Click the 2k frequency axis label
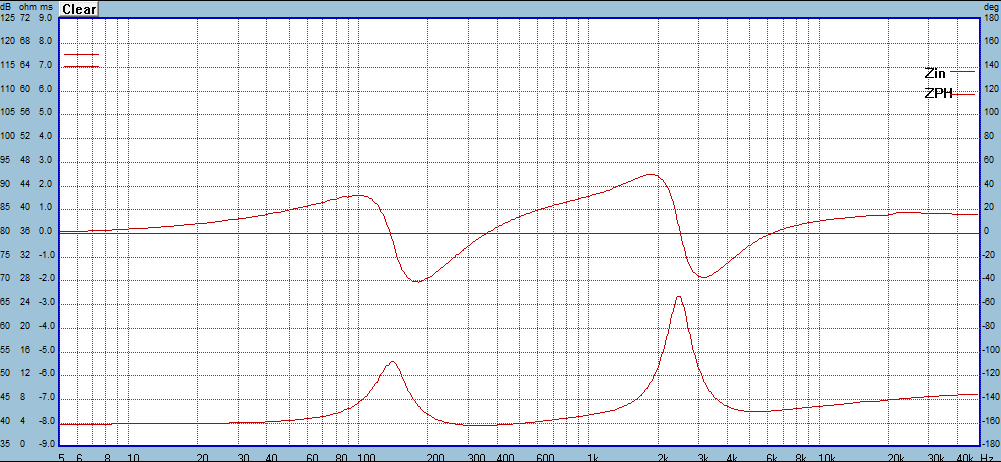Image resolution: width=1001 pixels, height=462 pixels. [x=663, y=457]
